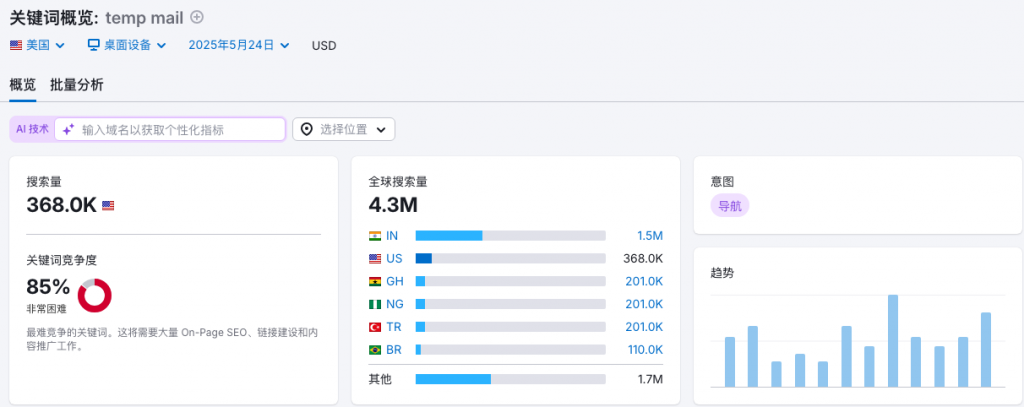The height and width of the screenshot is (407, 1024).
Task: Click the 110.0K volume value for BR
Action: pos(645,350)
